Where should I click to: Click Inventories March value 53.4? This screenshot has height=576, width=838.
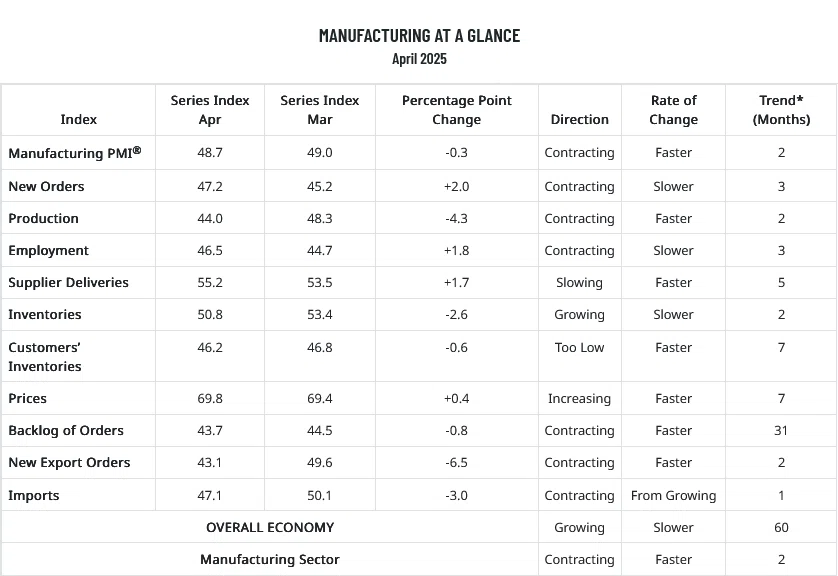320,315
